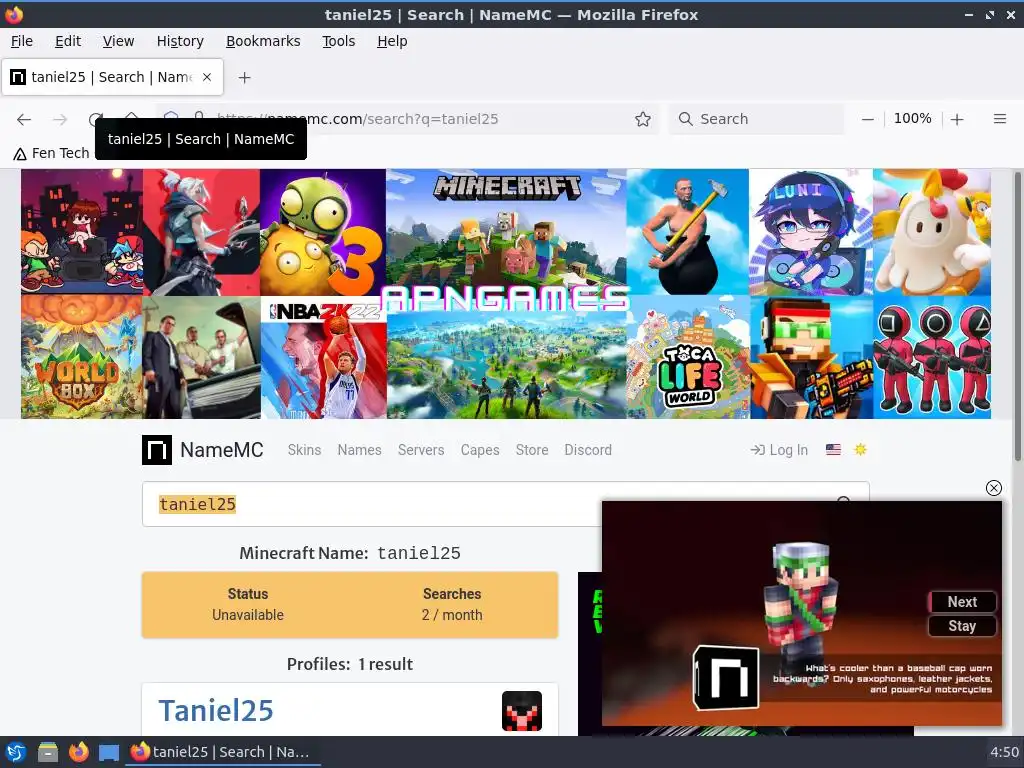
Task: Zoom in using the plus icon
Action: (x=957, y=119)
